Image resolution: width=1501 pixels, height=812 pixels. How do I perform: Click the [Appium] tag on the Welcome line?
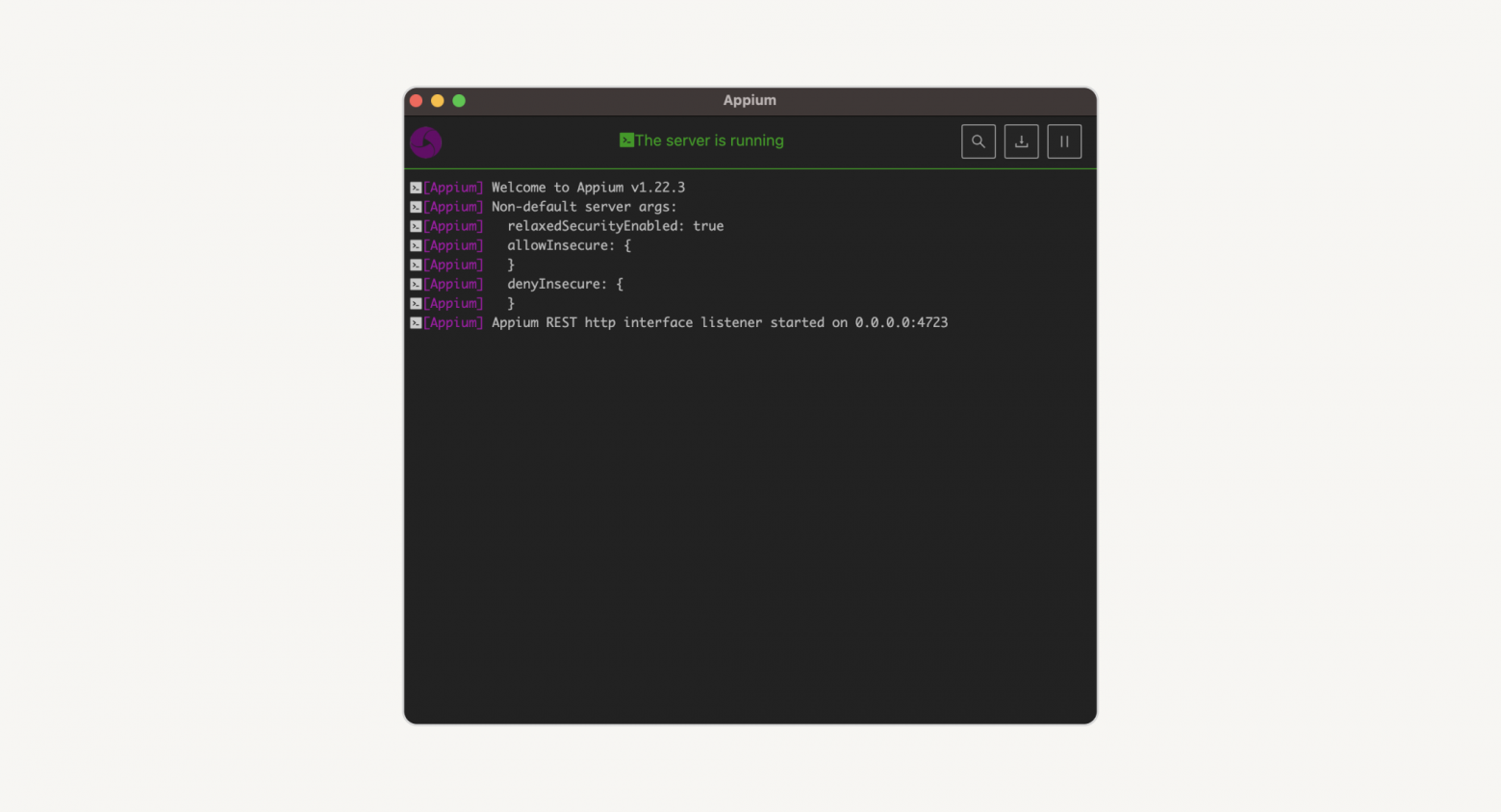(453, 188)
